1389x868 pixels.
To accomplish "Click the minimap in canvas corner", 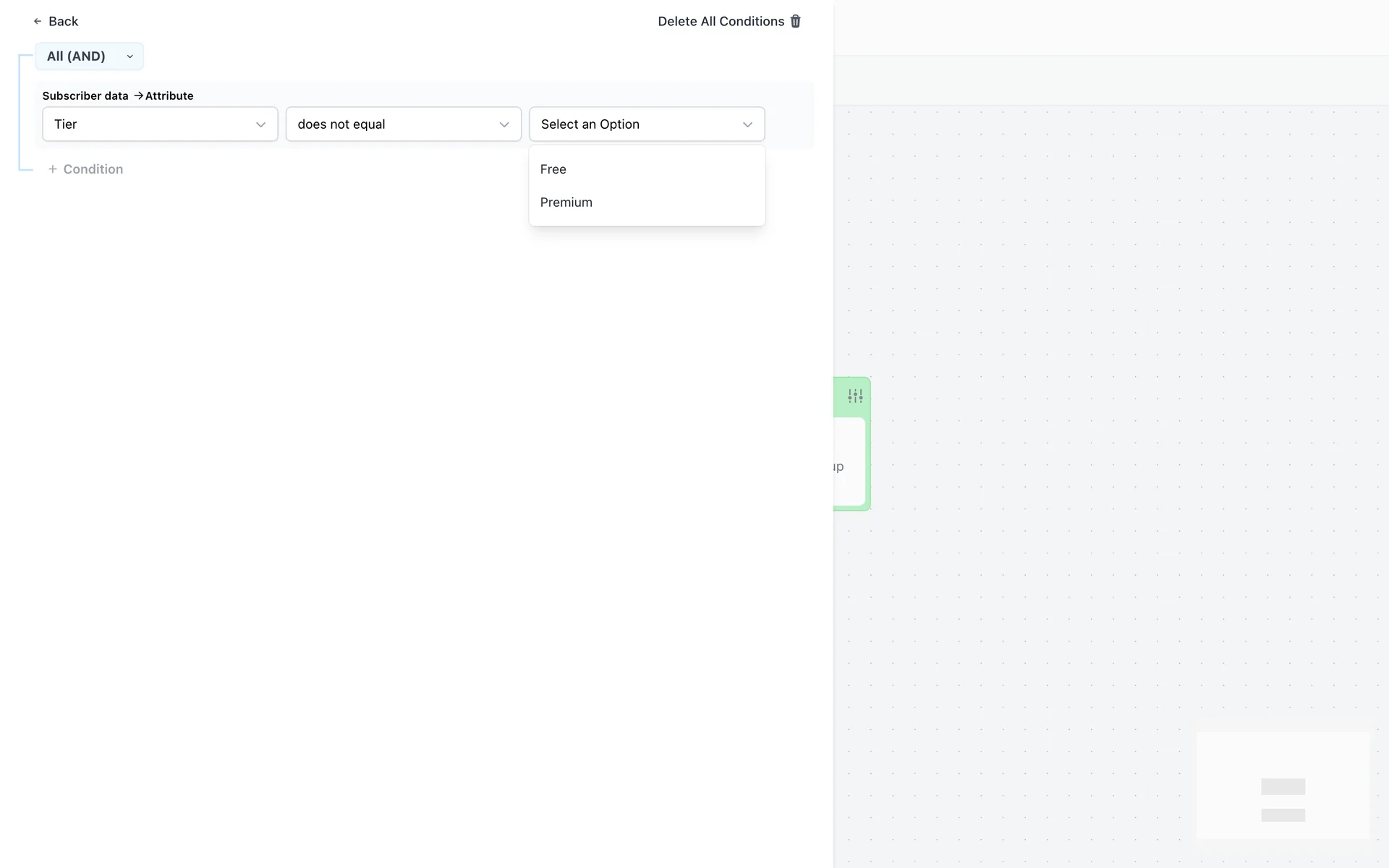I will 1283,786.
